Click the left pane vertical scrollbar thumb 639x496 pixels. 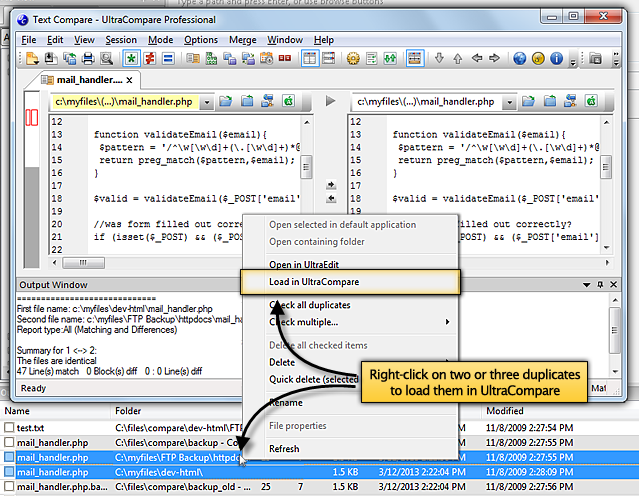point(306,167)
